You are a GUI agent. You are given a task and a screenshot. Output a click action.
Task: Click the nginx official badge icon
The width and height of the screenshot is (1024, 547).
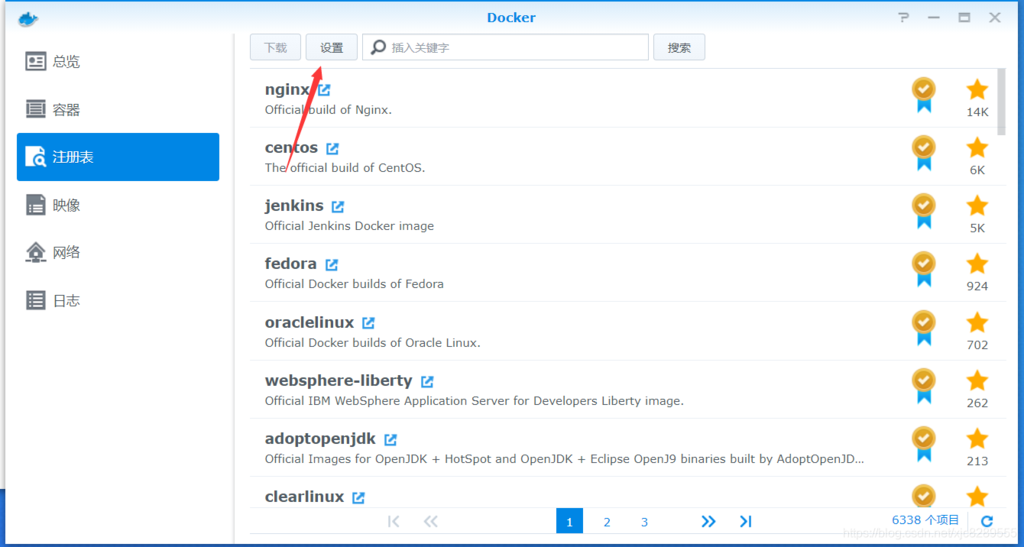923,95
